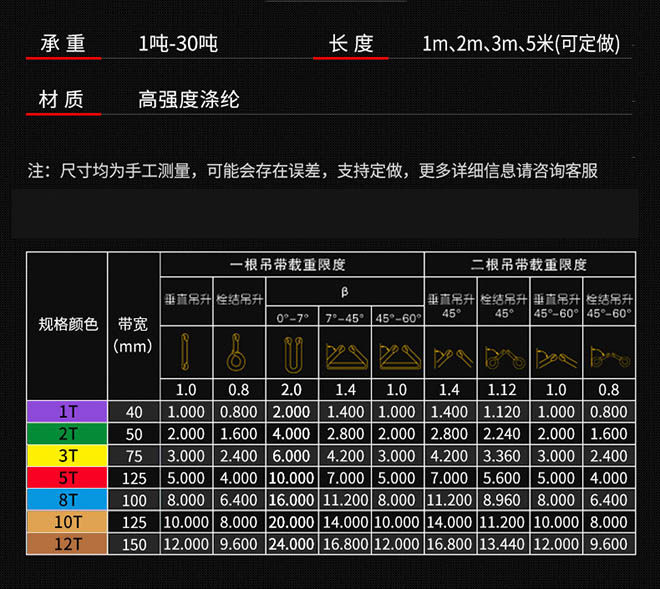Select the purple 1T color swatch

coord(67,411)
